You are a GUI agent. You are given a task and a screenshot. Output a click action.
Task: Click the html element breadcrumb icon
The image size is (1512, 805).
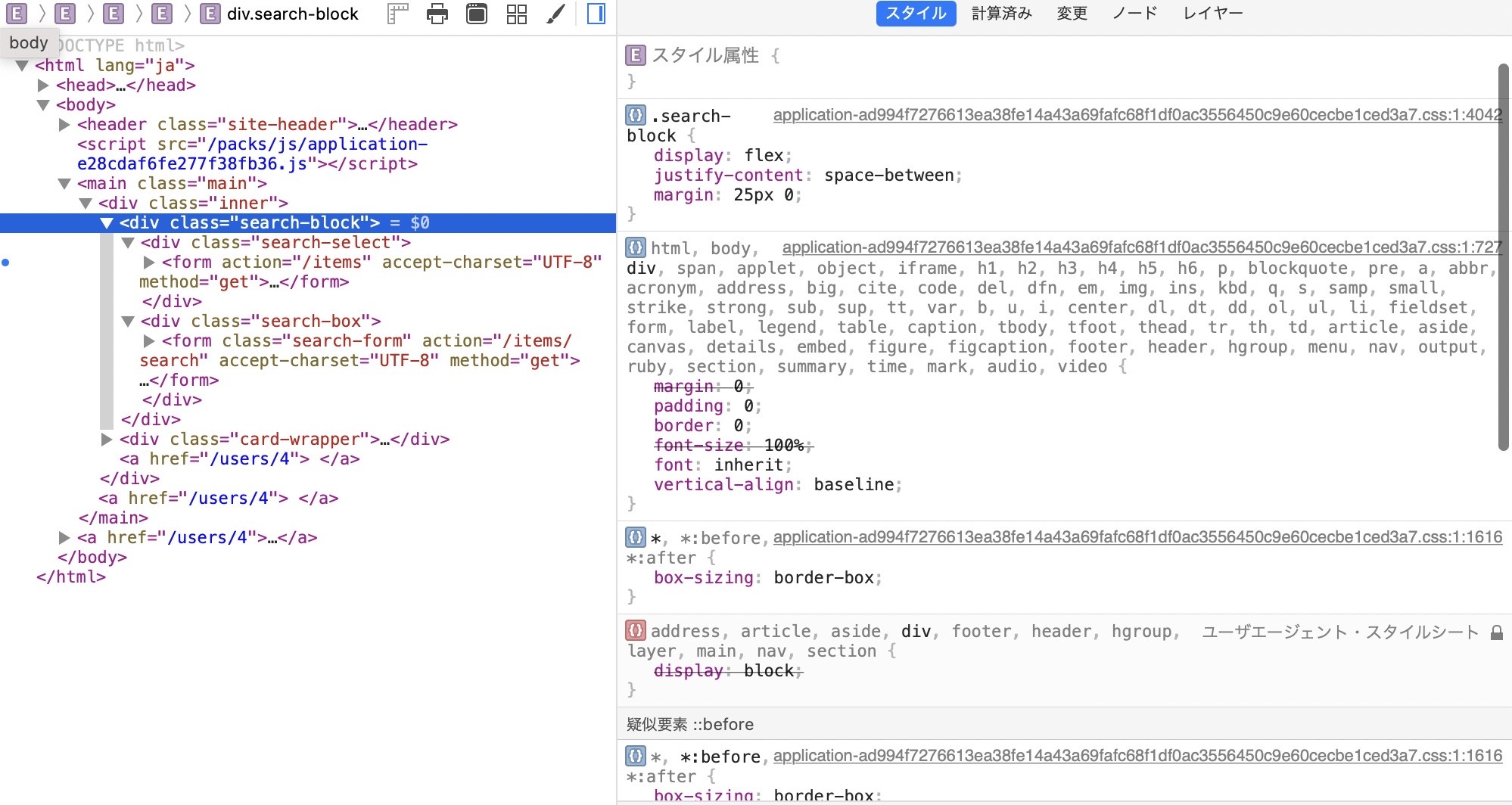(x=16, y=14)
